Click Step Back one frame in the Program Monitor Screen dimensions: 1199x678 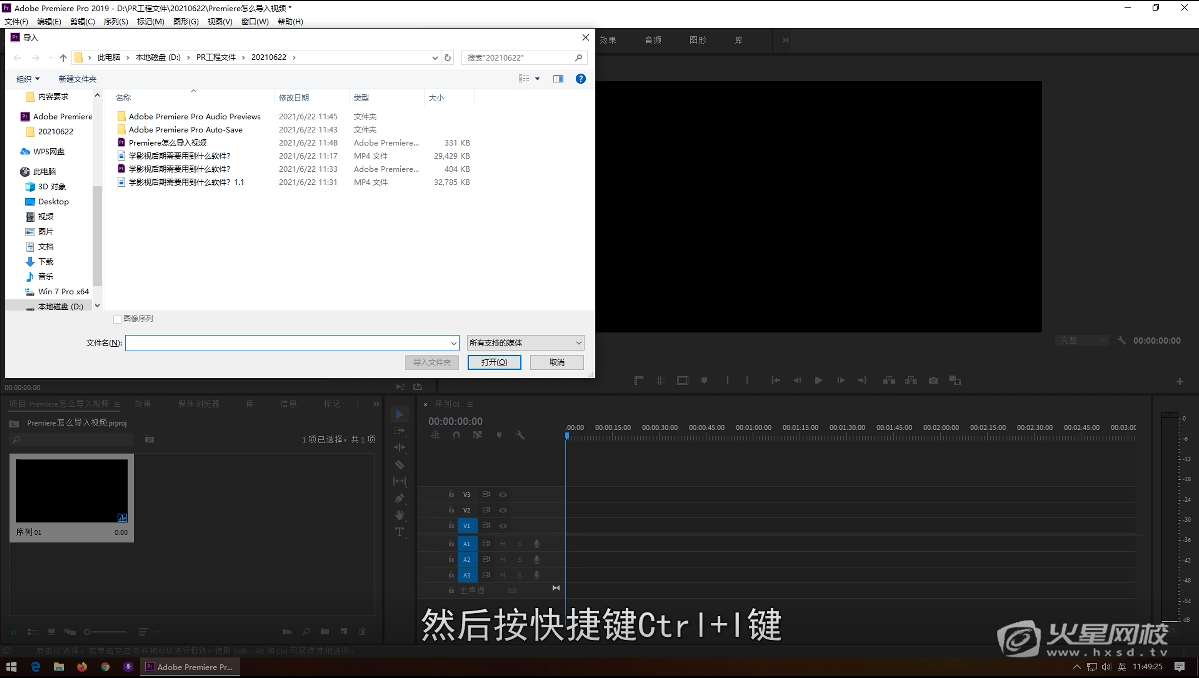click(797, 381)
